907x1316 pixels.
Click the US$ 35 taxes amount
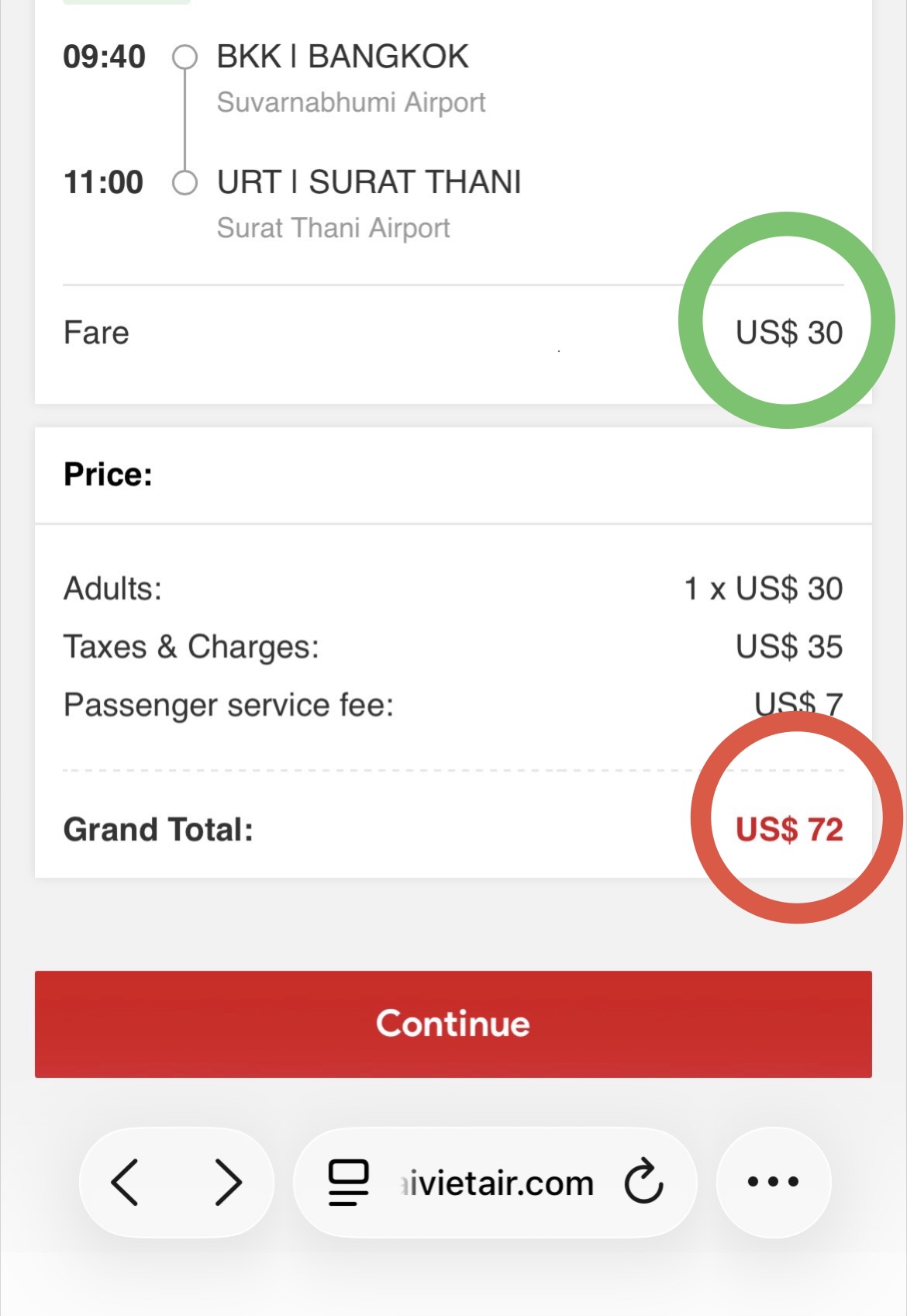click(x=789, y=647)
